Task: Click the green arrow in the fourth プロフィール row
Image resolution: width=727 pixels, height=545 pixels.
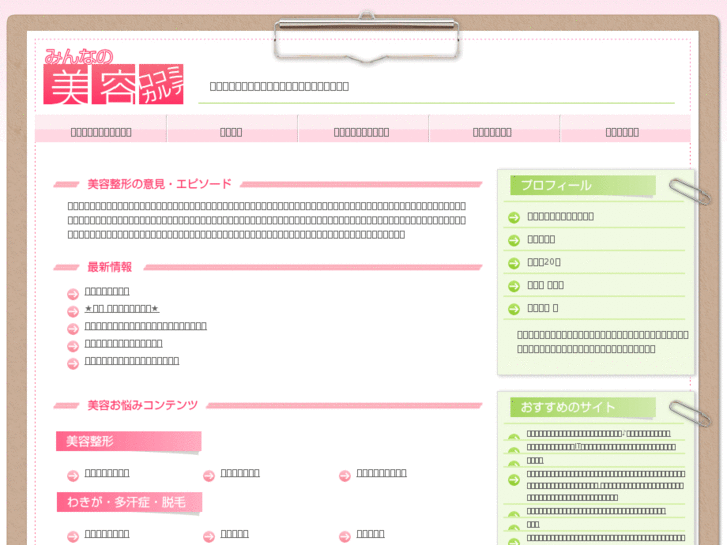Action: tap(514, 286)
